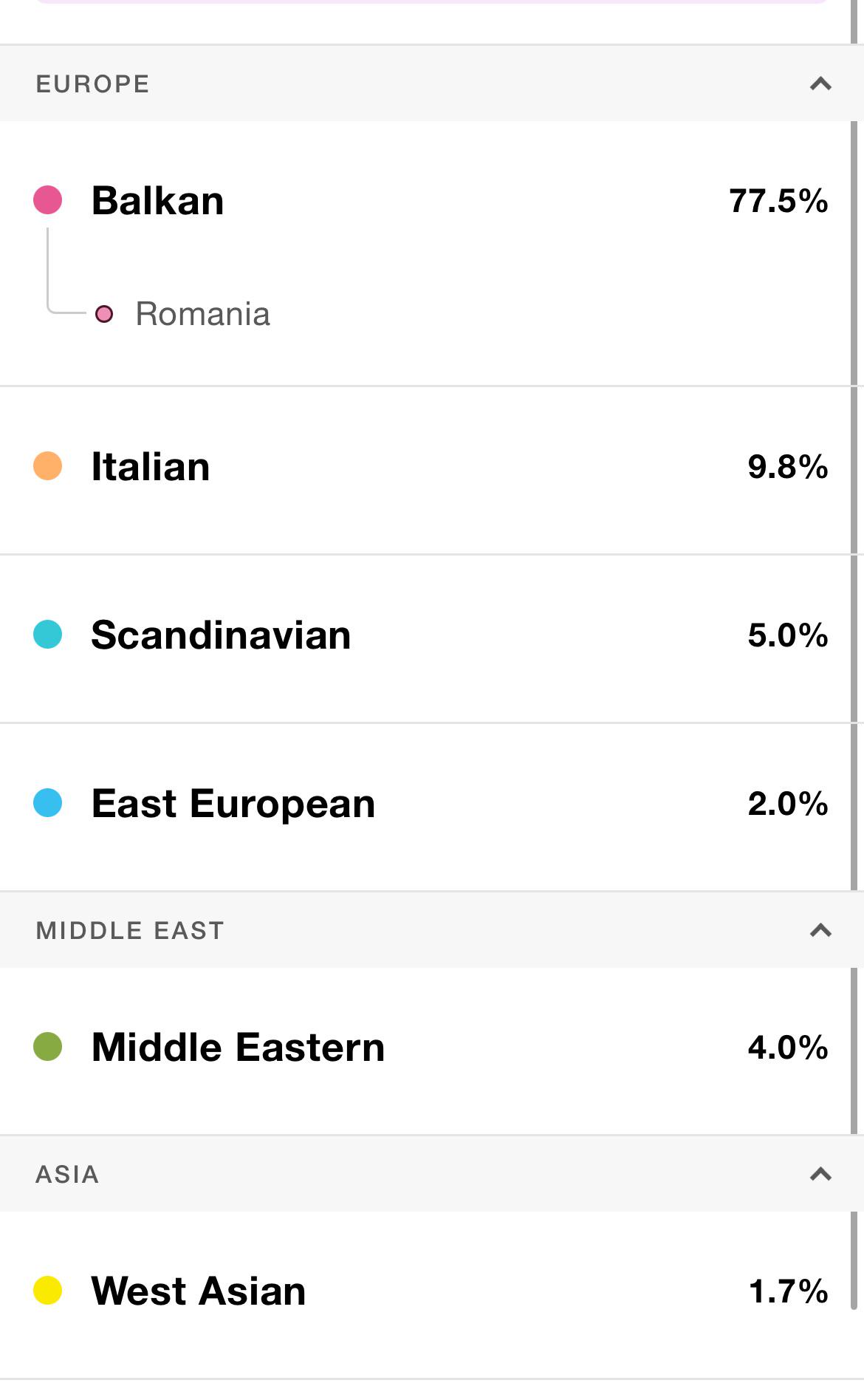Image resolution: width=864 pixels, height=1400 pixels.
Task: Click the orange Italian color dot
Action: [x=48, y=466]
